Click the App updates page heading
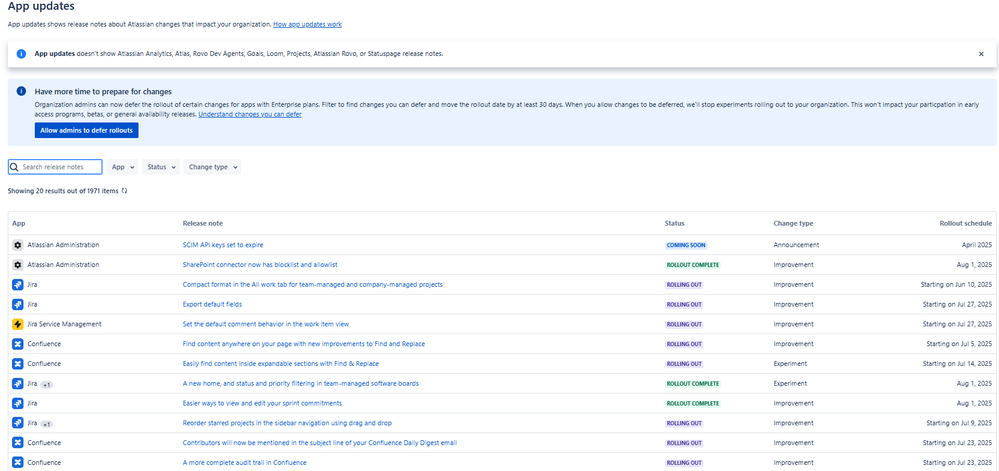Screen dimensions: 999x471 40,7
